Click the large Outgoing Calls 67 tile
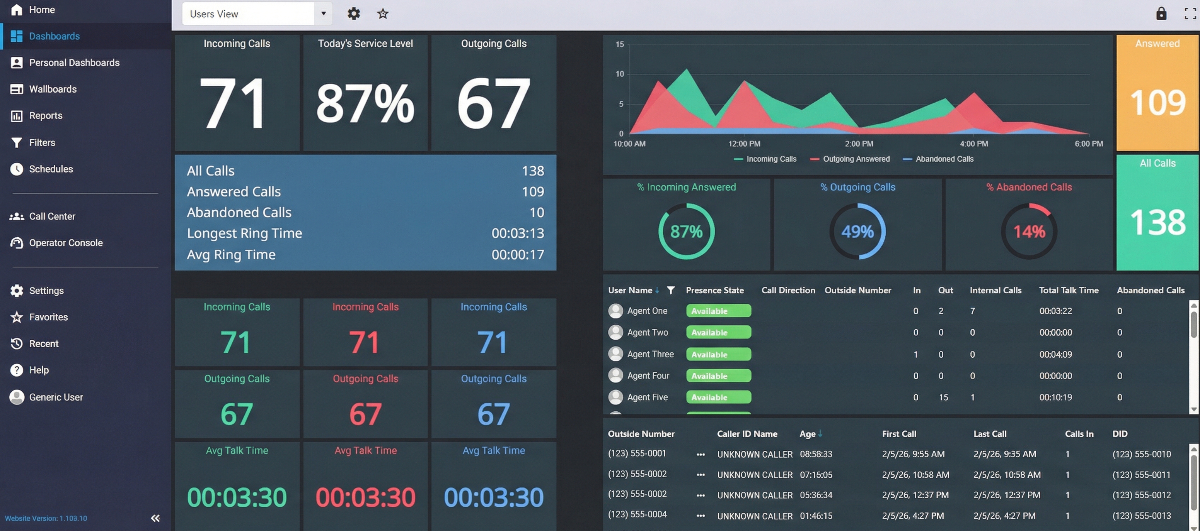This screenshot has height=531, width=1200. (x=494, y=93)
